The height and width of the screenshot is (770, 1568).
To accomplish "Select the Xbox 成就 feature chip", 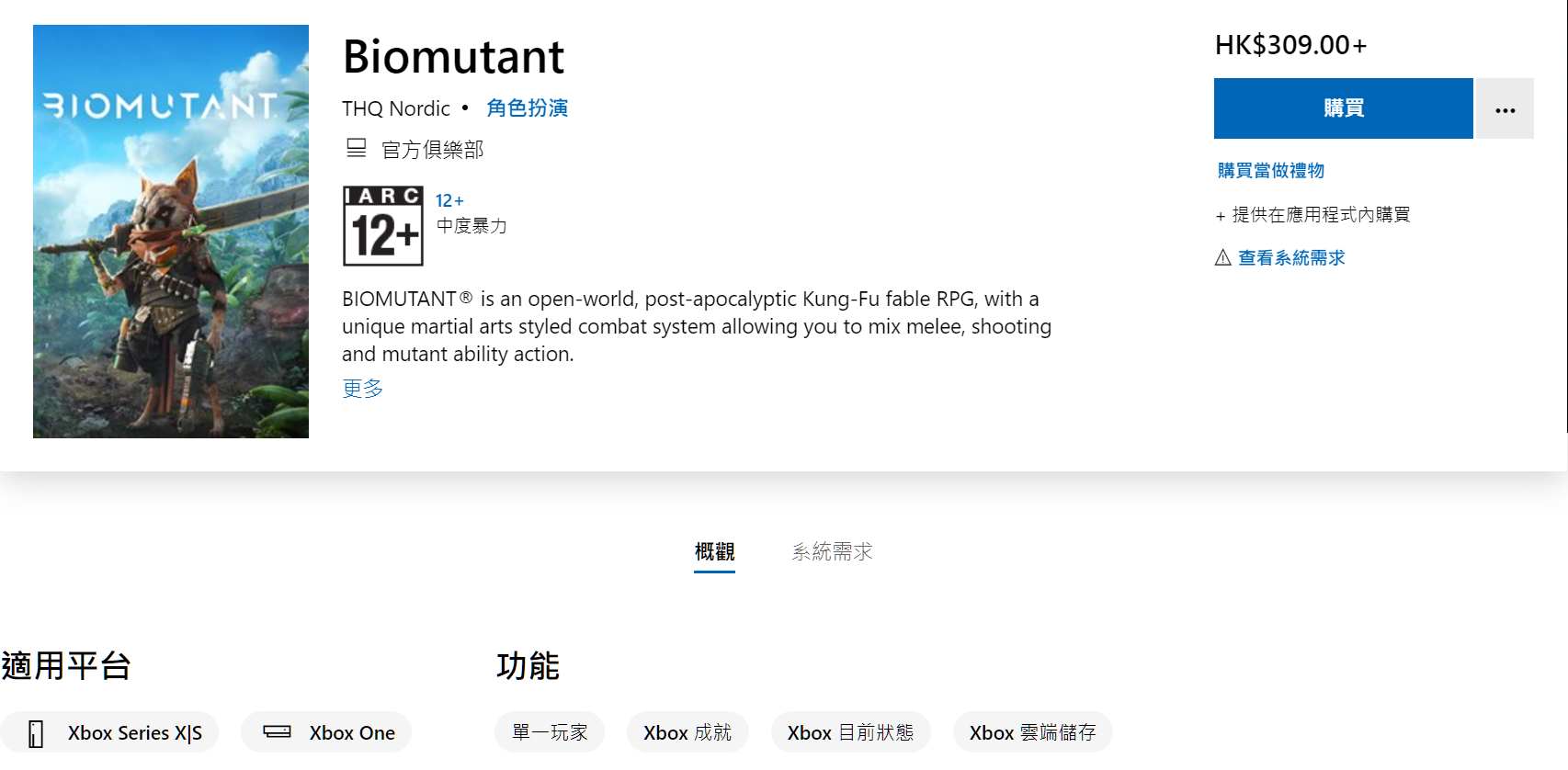I will tap(687, 732).
